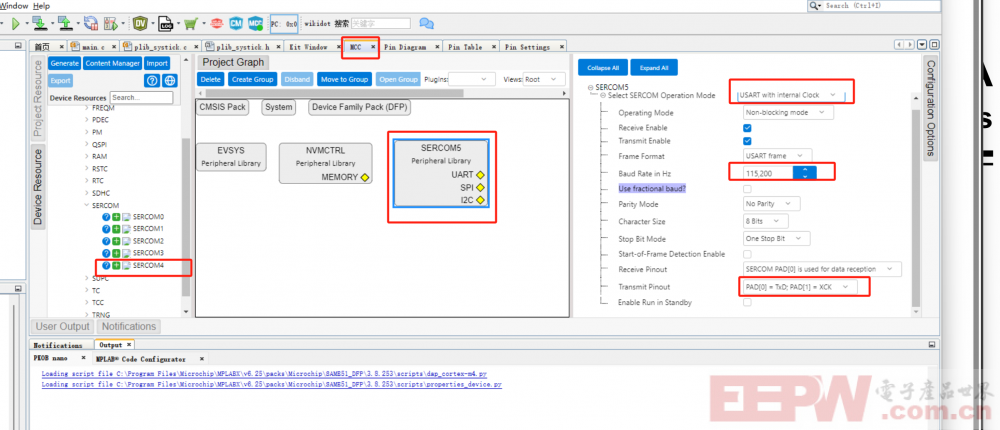Image resolution: width=1000 pixels, height=430 pixels.
Task: Click the blue question mark help button
Action: (152, 80)
